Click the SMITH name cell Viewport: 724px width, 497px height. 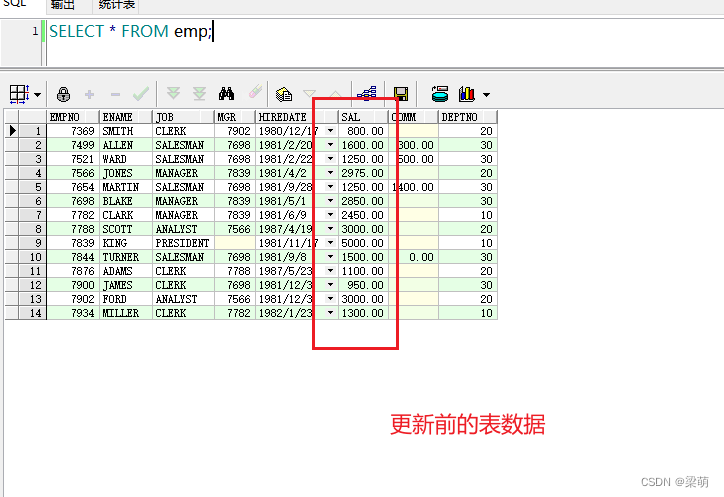coord(126,131)
